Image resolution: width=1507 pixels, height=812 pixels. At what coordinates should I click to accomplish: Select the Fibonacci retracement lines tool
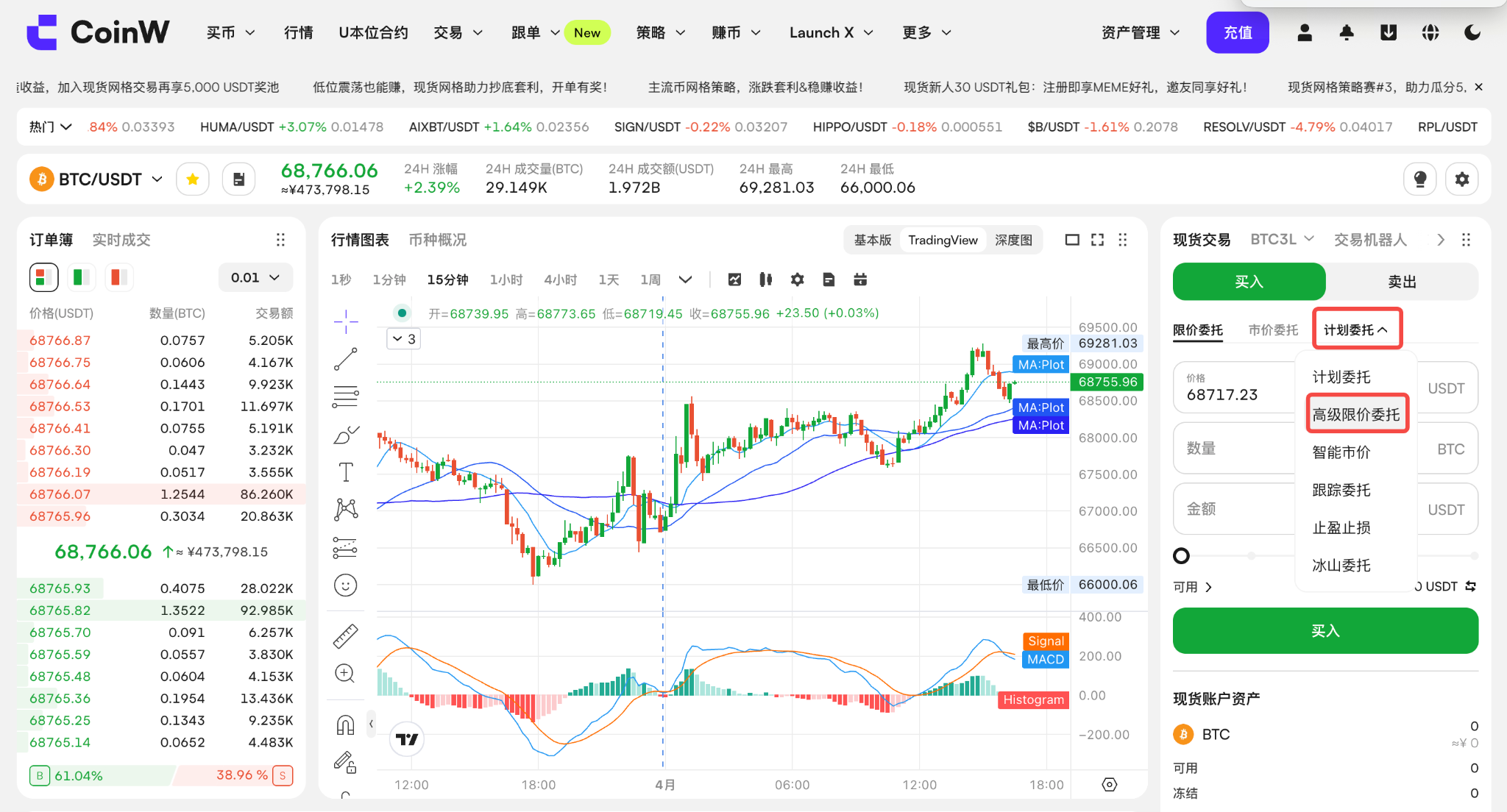pos(345,397)
